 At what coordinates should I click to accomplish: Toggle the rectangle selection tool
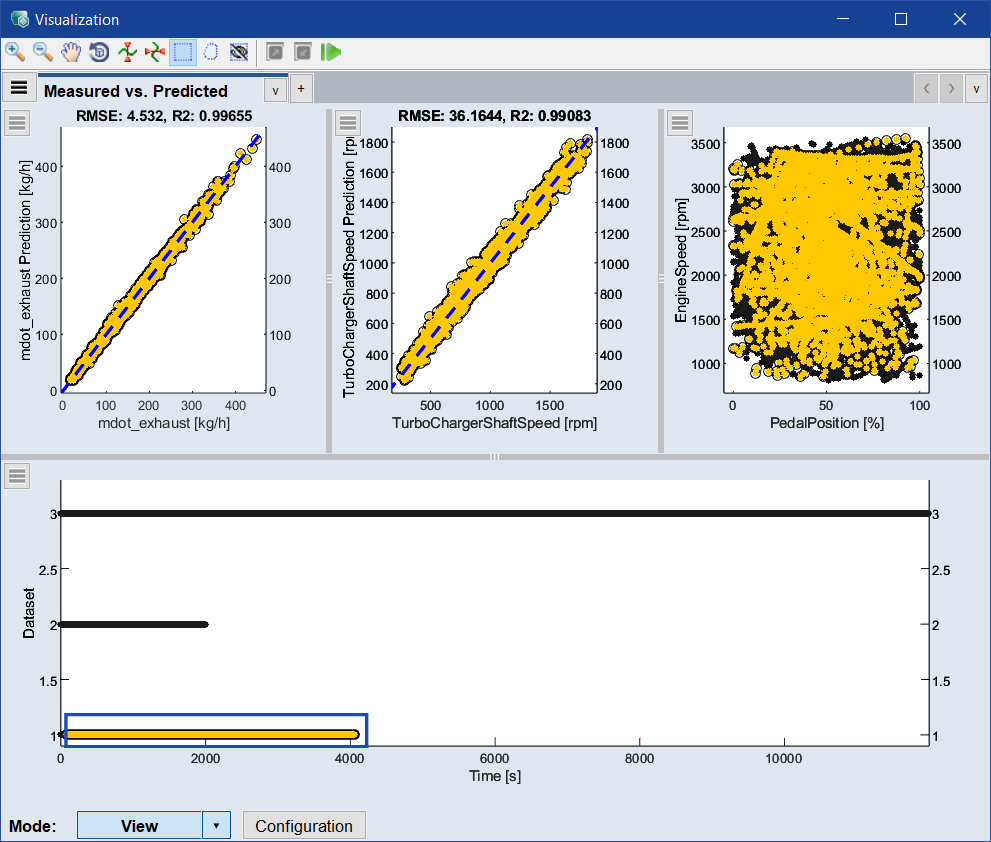tap(183, 51)
